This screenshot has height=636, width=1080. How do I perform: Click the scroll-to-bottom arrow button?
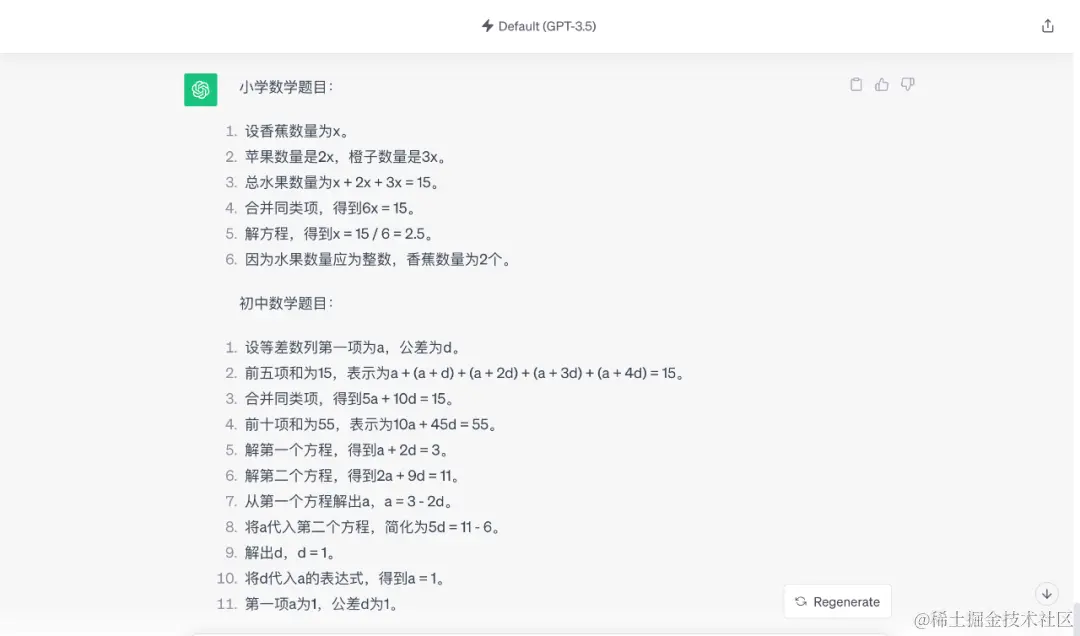(1047, 593)
